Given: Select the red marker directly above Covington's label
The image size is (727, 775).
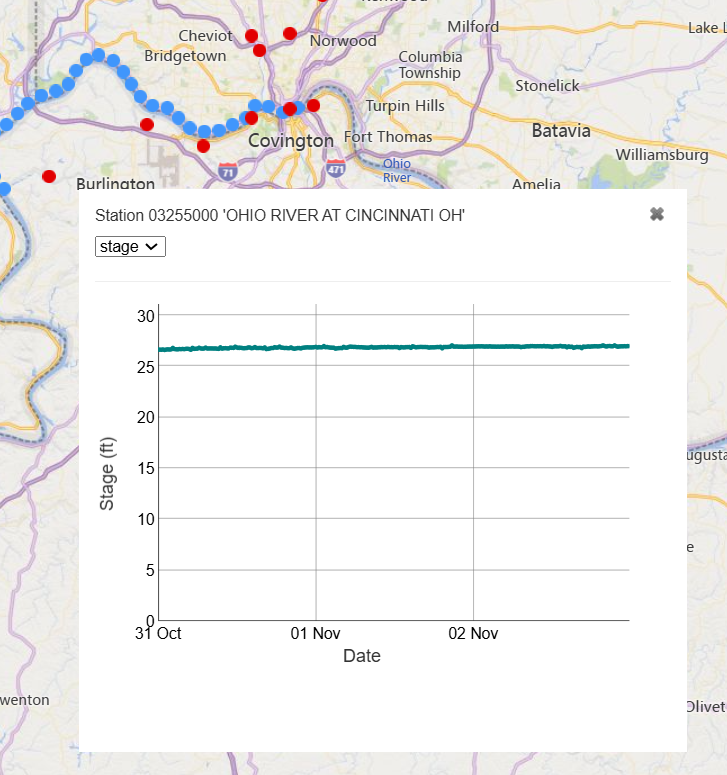Looking at the screenshot, I should pyautogui.click(x=290, y=109).
